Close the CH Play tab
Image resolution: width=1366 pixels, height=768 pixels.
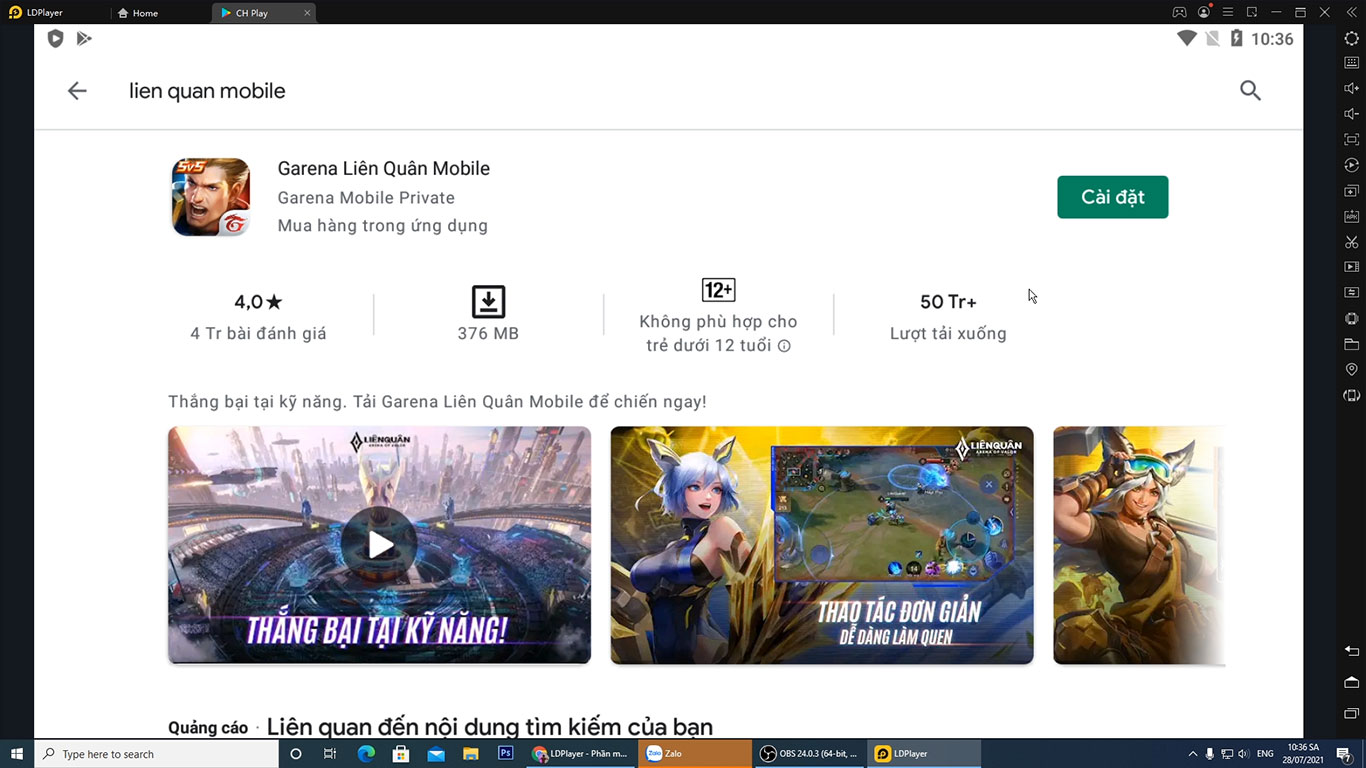tap(307, 13)
